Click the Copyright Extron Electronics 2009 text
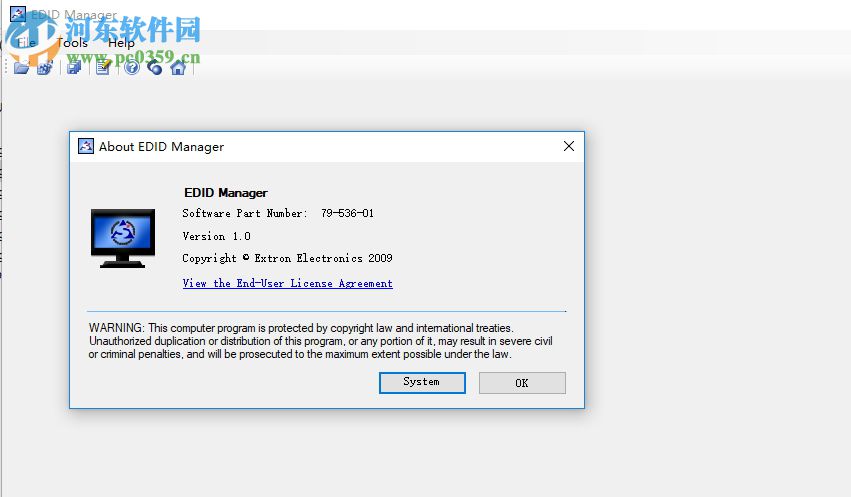 tap(288, 258)
